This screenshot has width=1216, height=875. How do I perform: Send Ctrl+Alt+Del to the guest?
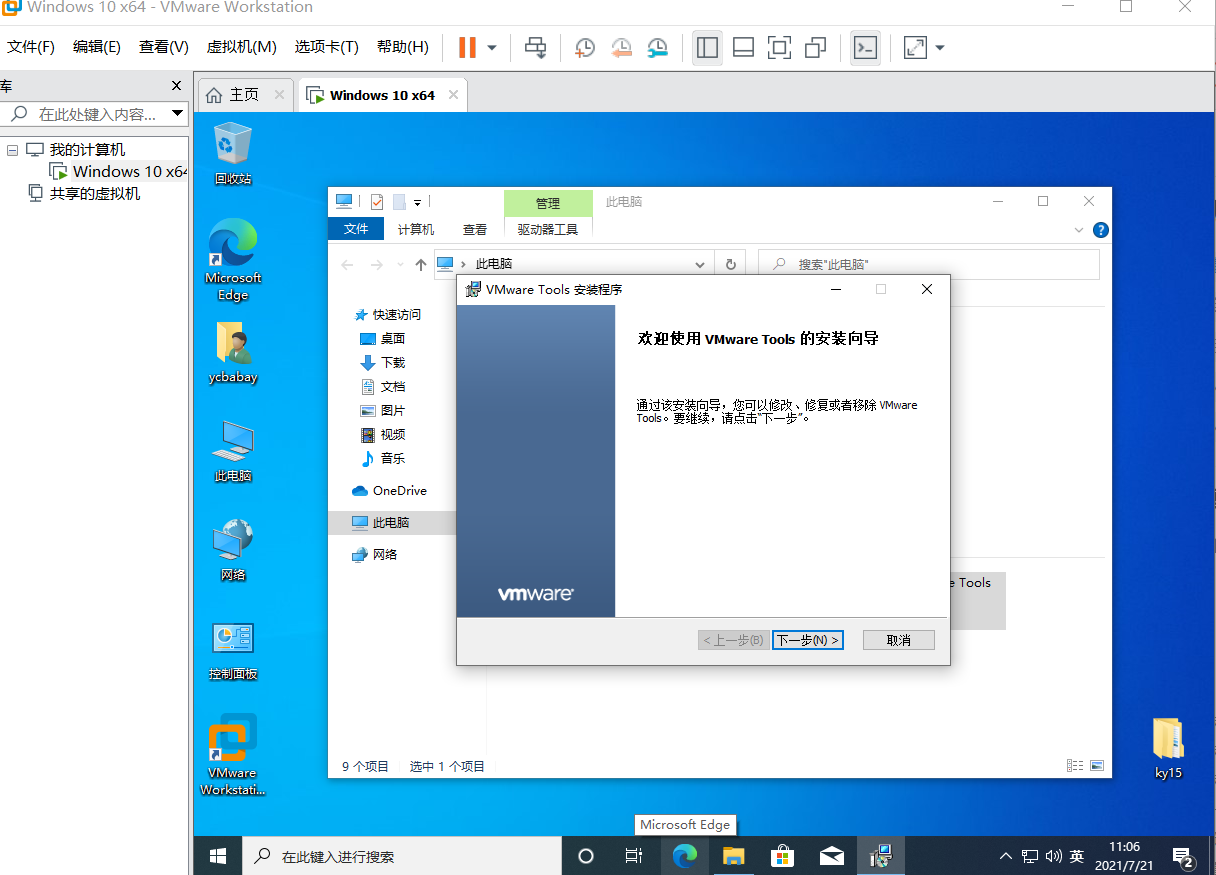(535, 47)
